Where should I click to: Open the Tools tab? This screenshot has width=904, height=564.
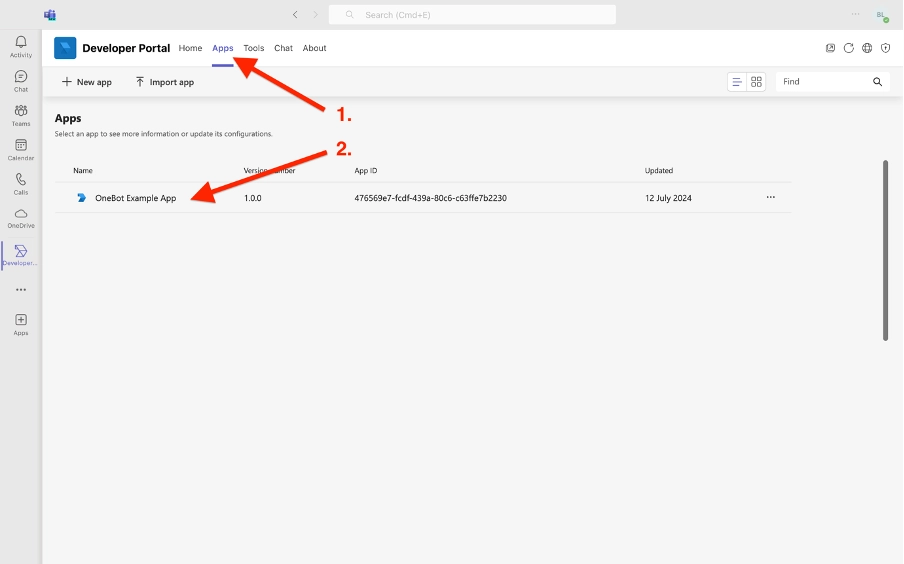[254, 48]
